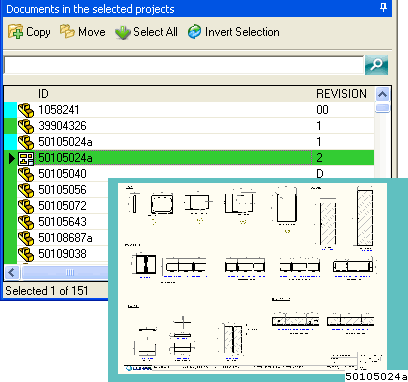This screenshot has width=408, height=382.
Task: Select highlighted 50105024a revision 2 row
Action: 189,158
